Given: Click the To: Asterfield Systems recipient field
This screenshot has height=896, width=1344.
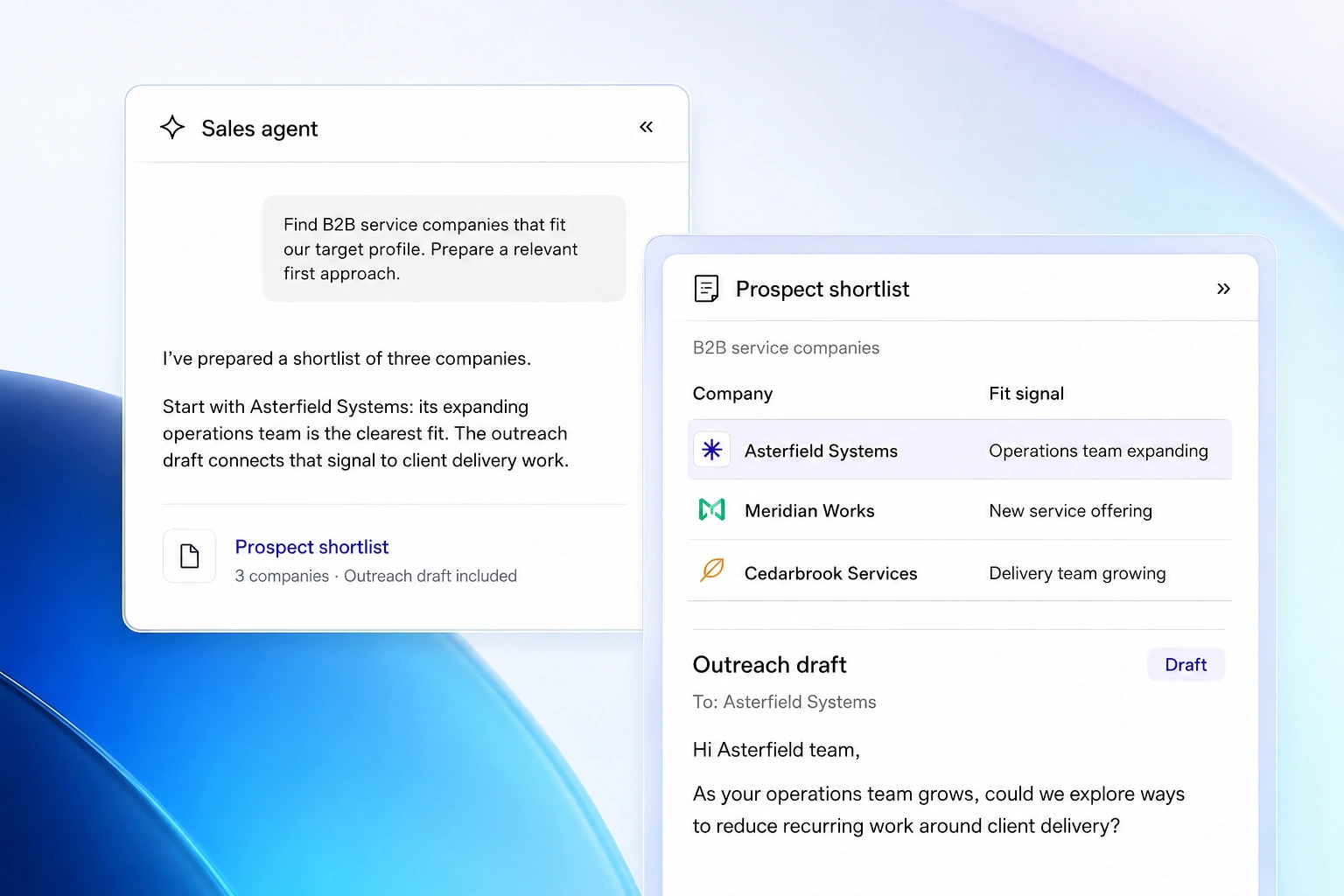Looking at the screenshot, I should click(784, 702).
